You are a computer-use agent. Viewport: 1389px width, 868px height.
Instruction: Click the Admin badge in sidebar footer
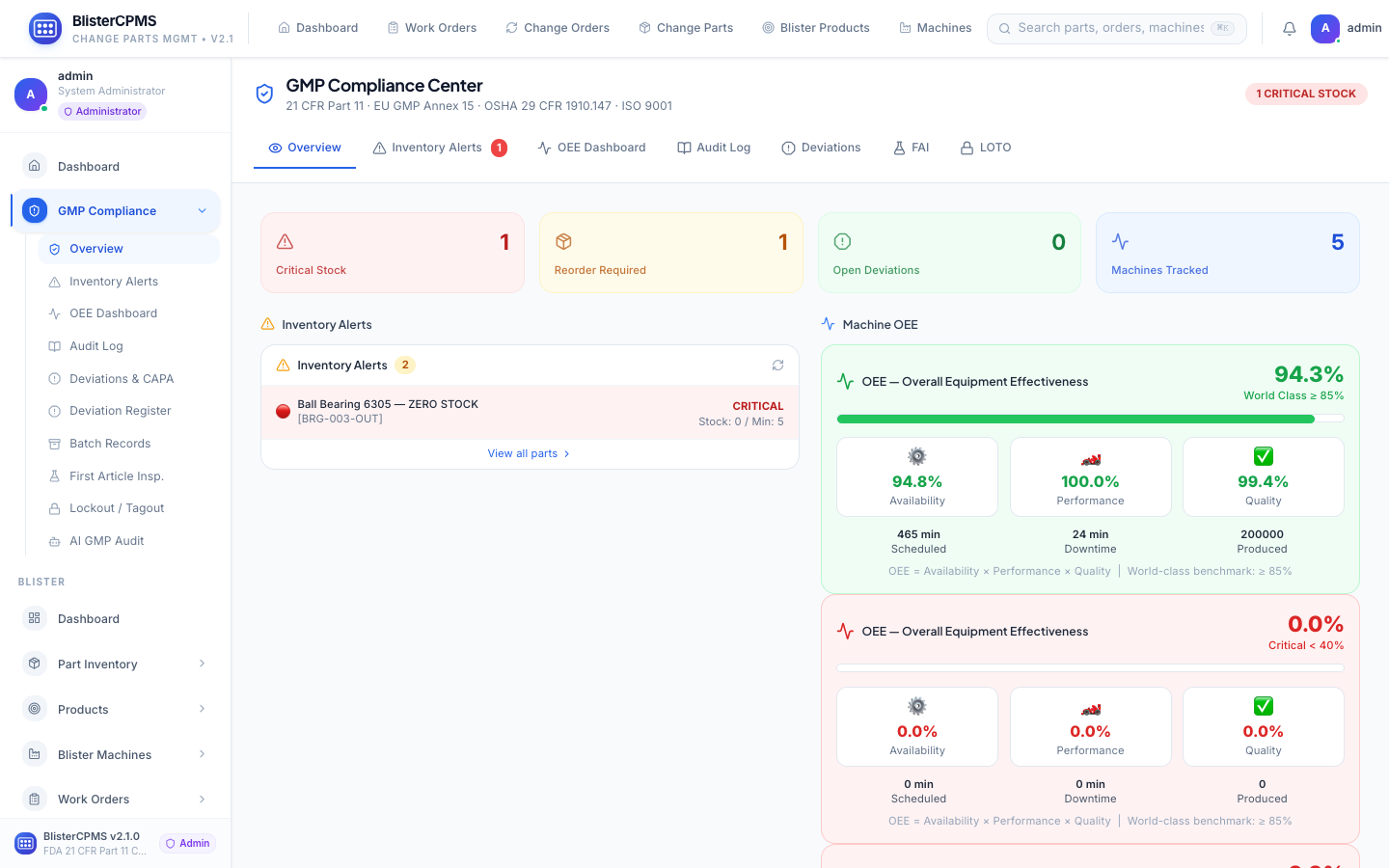(x=187, y=843)
